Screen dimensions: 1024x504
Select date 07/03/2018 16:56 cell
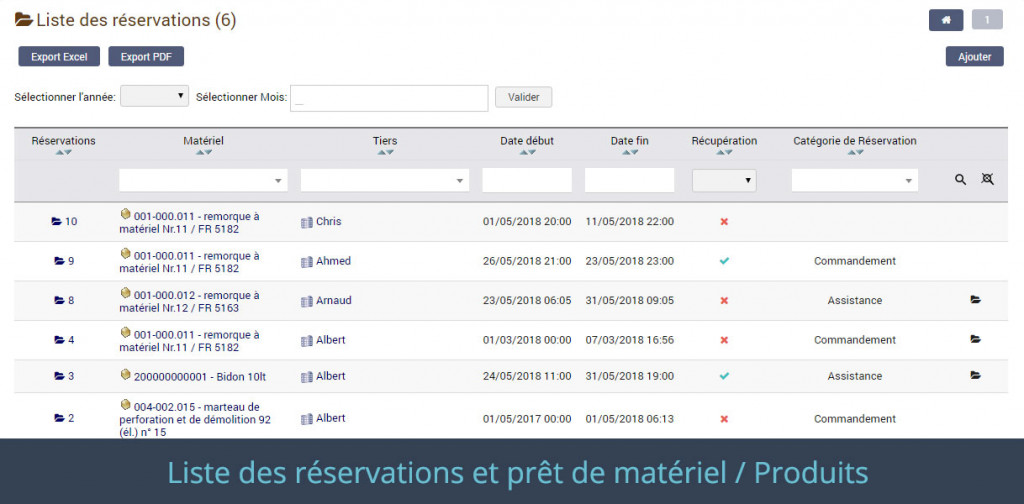click(x=630, y=340)
